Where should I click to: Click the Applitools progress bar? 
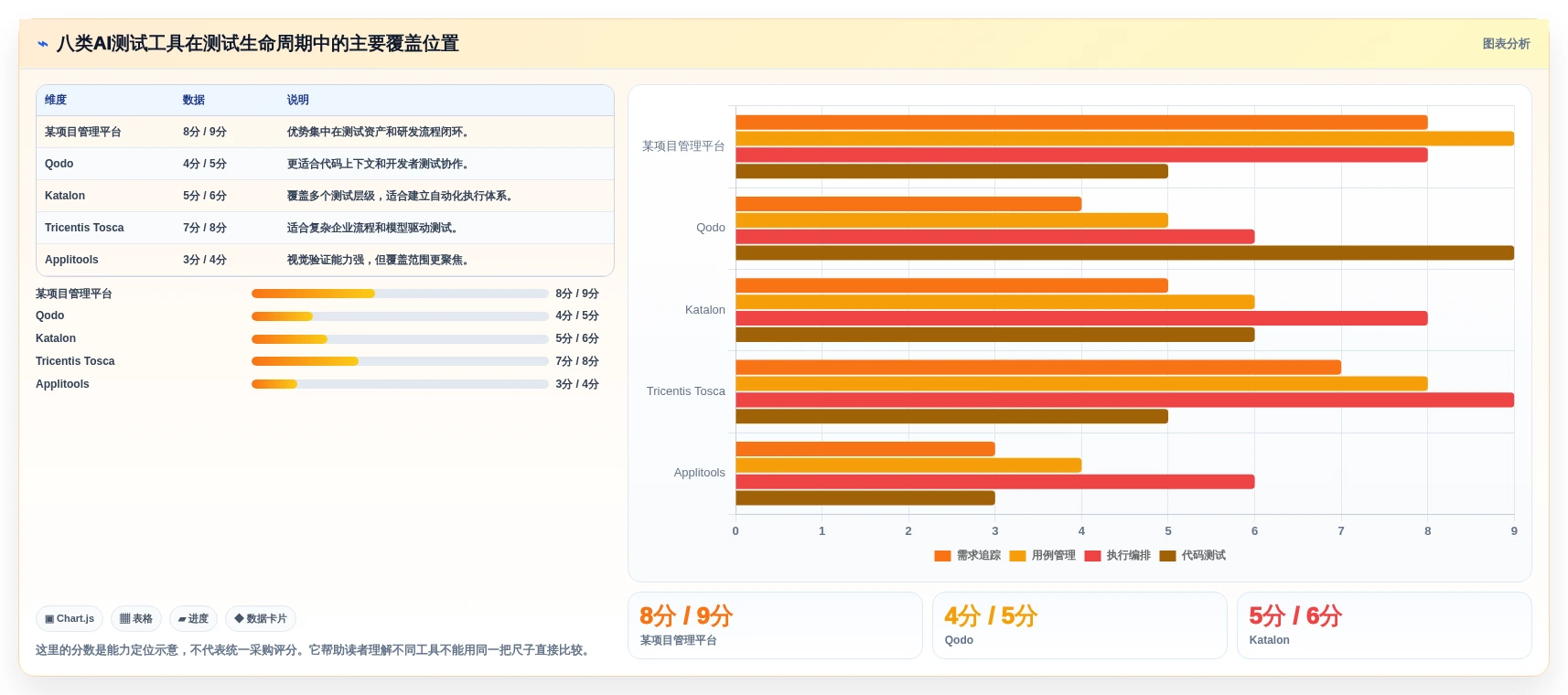(400, 384)
